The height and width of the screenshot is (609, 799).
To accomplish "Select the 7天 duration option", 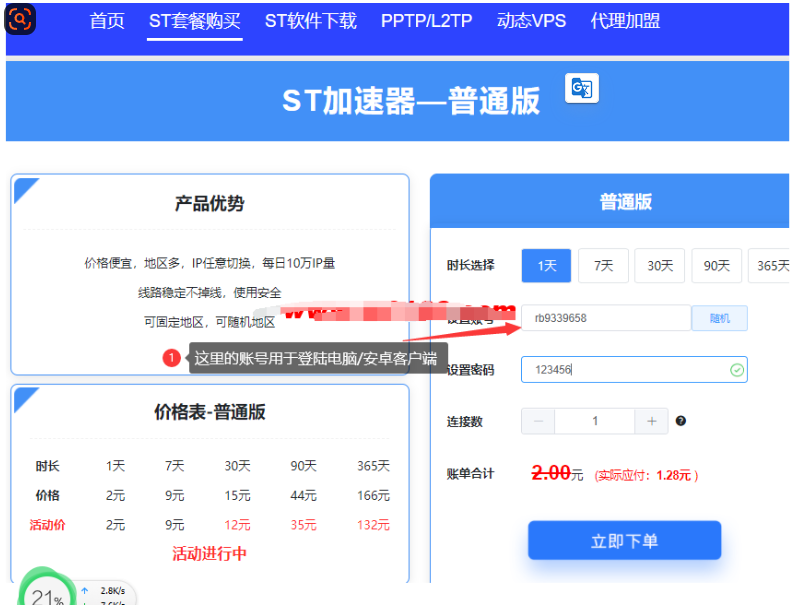I will (603, 266).
